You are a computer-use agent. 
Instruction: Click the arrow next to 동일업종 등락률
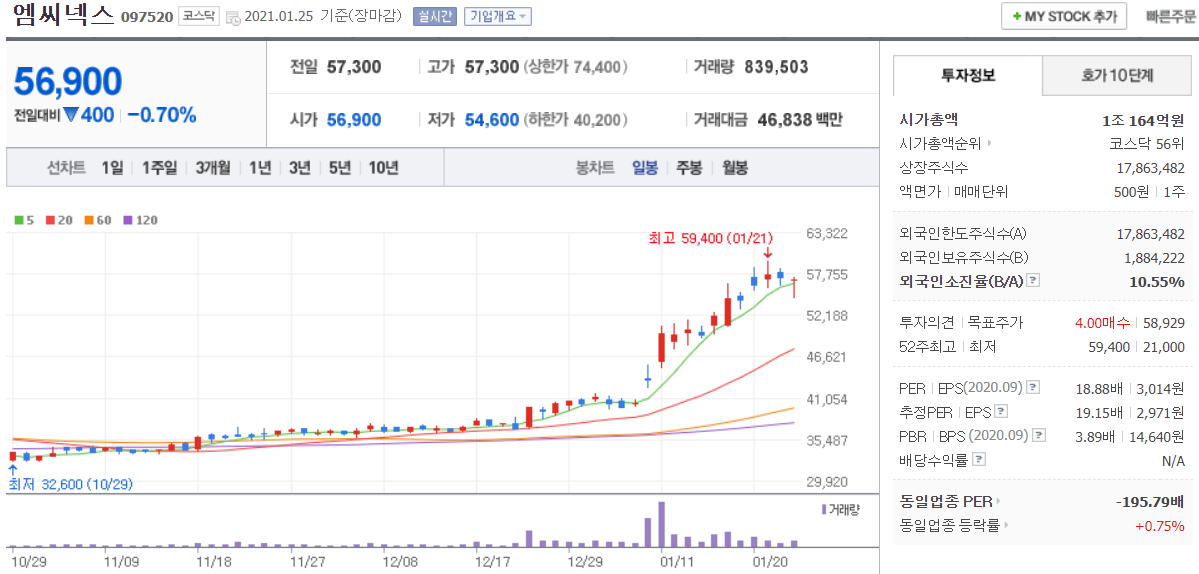[x=1006, y=525]
